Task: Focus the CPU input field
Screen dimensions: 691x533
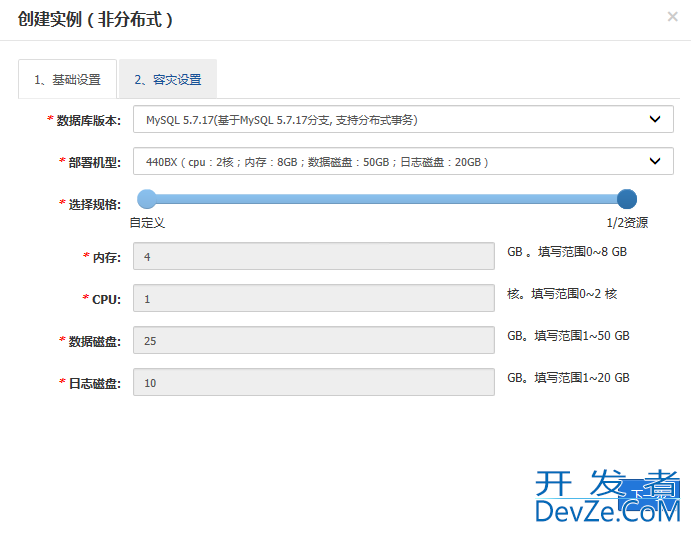Action: click(x=314, y=298)
